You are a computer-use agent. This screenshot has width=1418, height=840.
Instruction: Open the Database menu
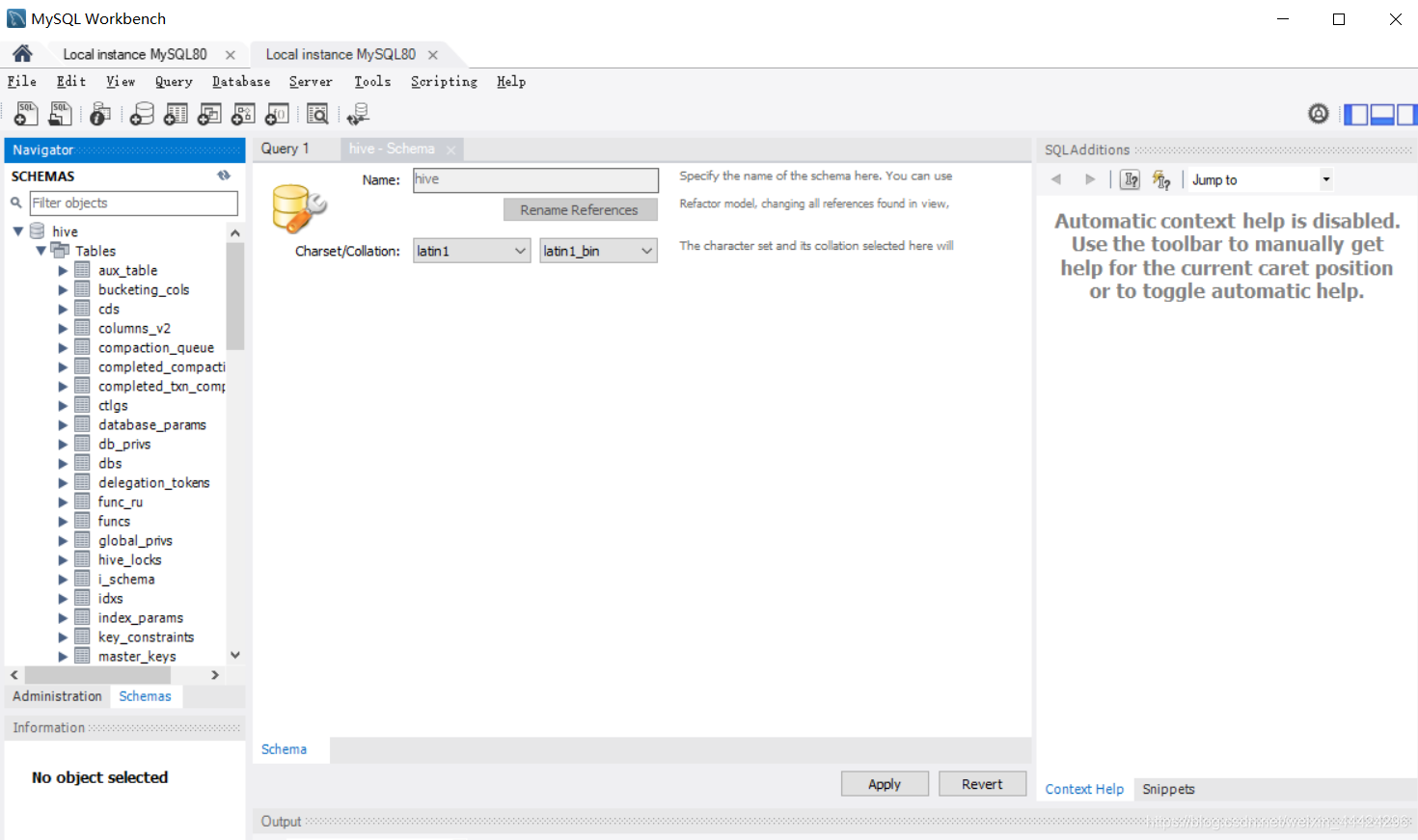click(x=241, y=82)
